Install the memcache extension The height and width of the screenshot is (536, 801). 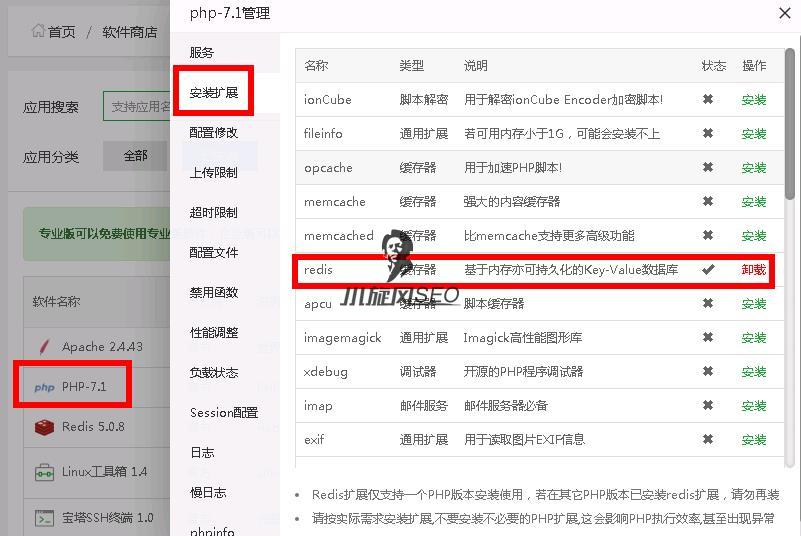(754, 202)
